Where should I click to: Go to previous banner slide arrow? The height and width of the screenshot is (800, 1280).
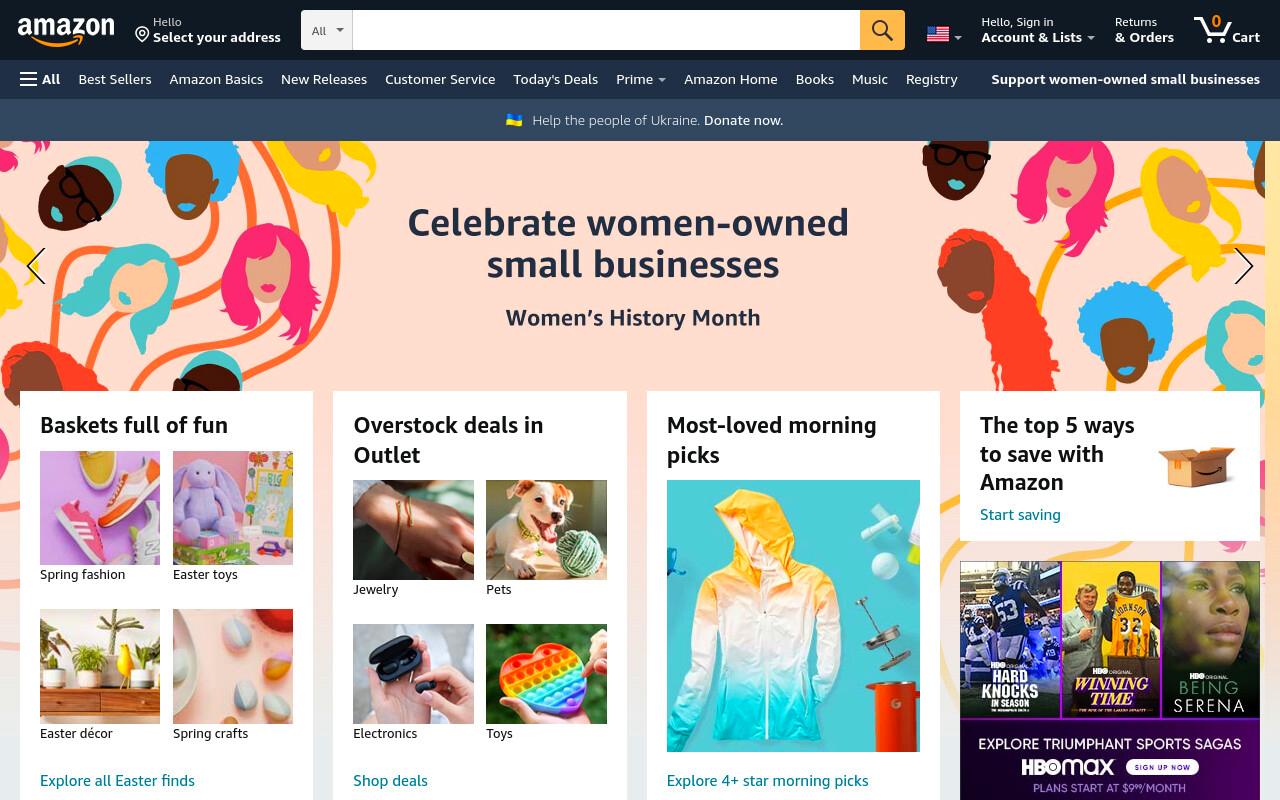point(36,266)
